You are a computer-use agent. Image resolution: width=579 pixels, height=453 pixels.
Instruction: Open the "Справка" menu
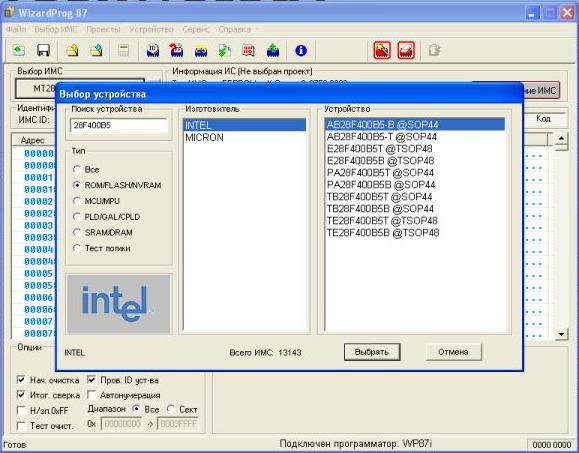coord(234,29)
